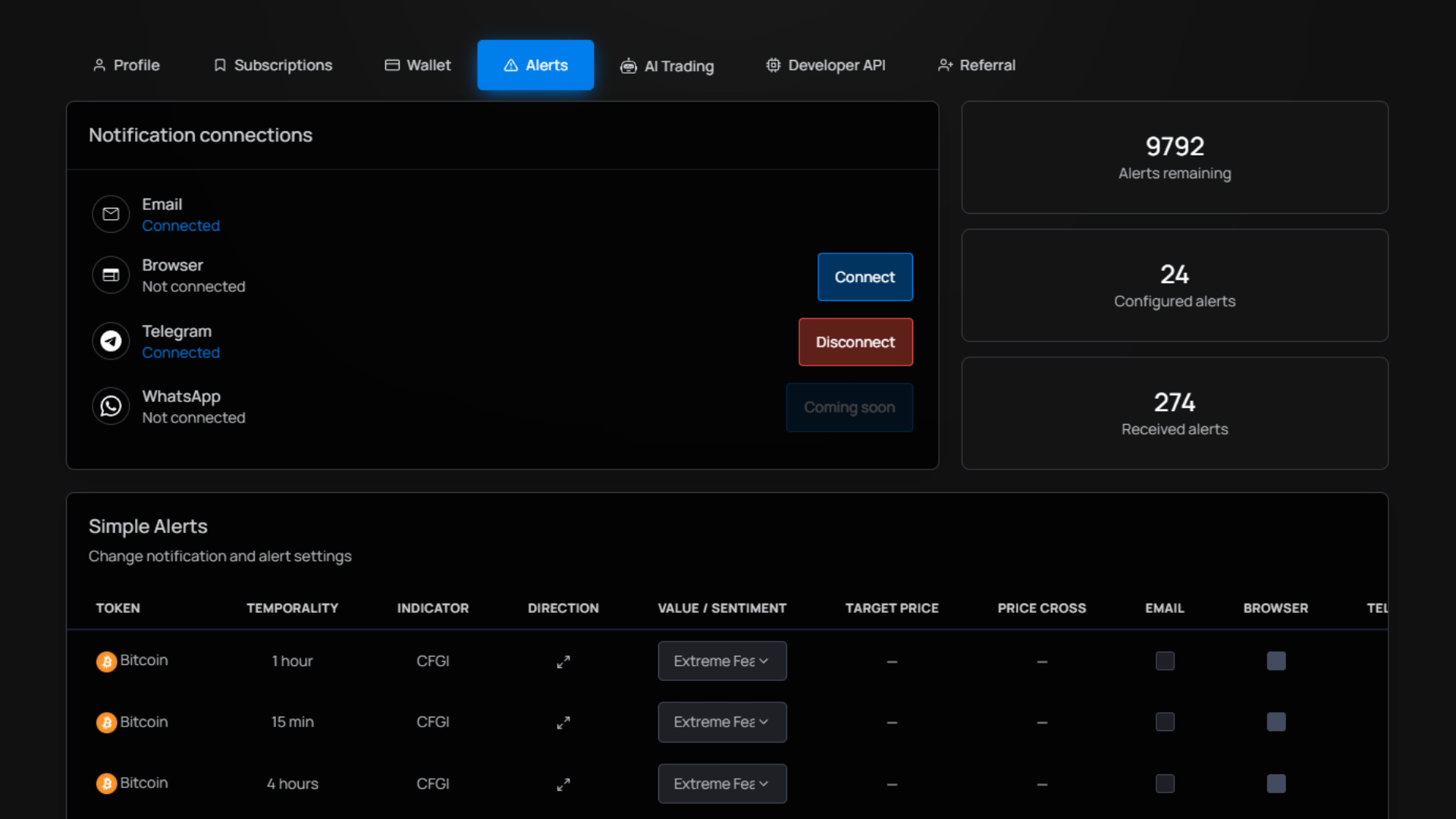Click the Browser notification icon

111,275
